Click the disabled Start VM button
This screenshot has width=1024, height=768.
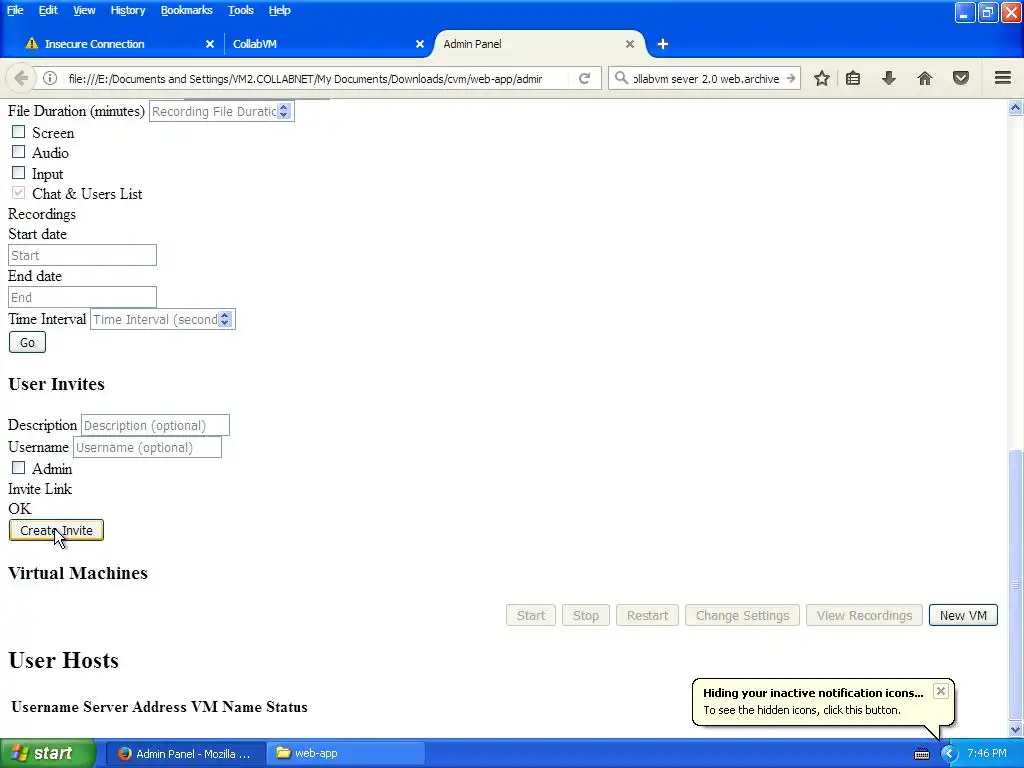tap(531, 615)
